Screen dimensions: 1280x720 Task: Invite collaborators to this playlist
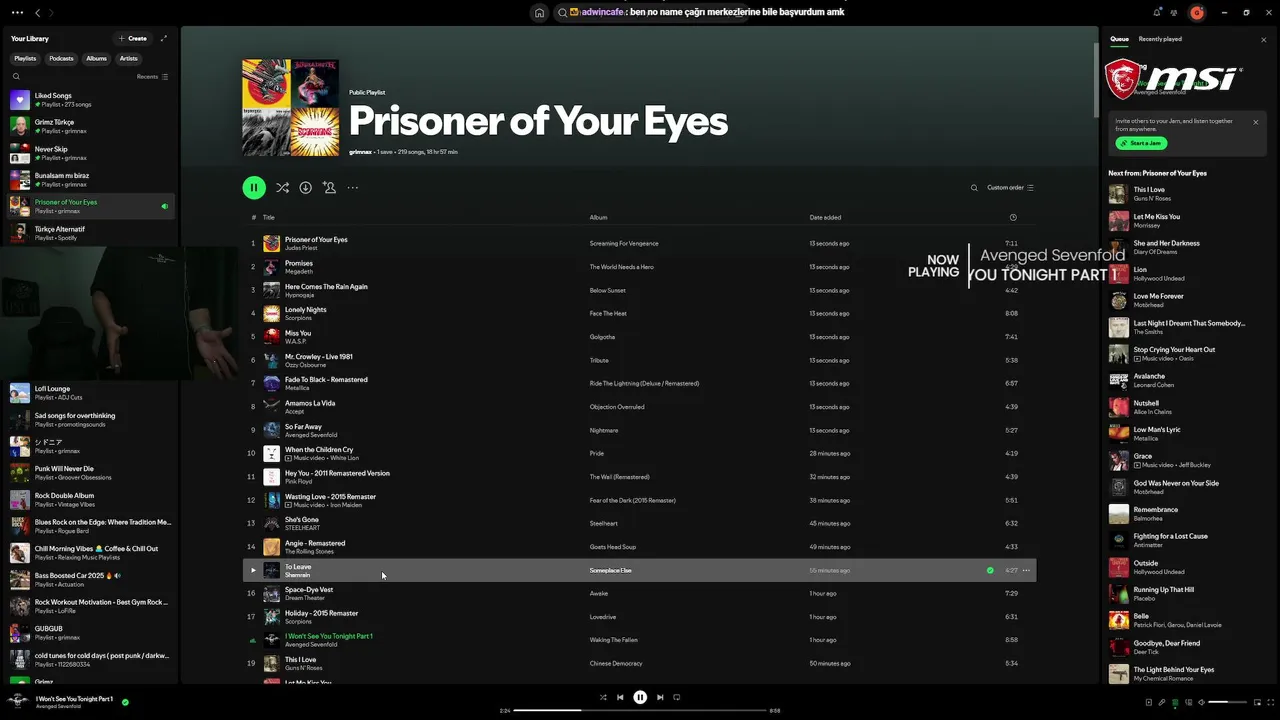[x=329, y=187]
